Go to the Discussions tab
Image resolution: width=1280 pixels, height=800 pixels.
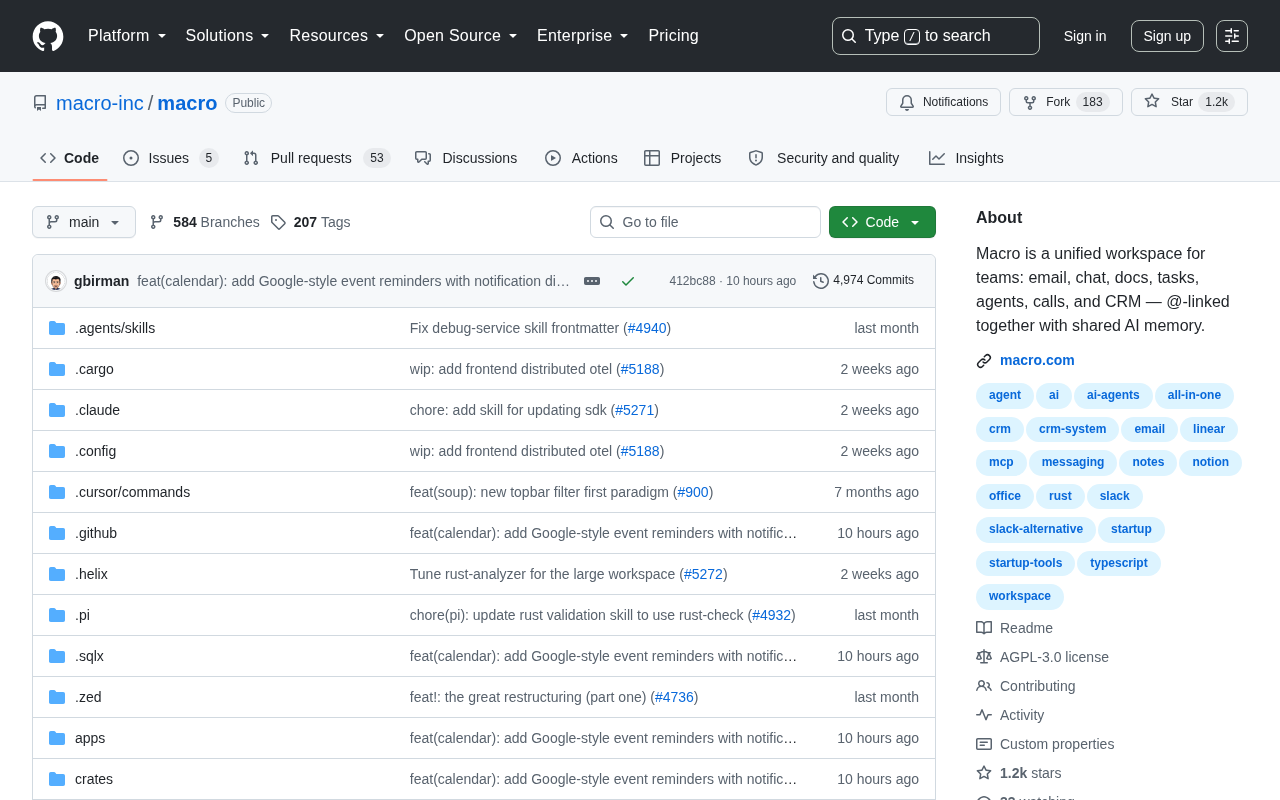(x=466, y=158)
